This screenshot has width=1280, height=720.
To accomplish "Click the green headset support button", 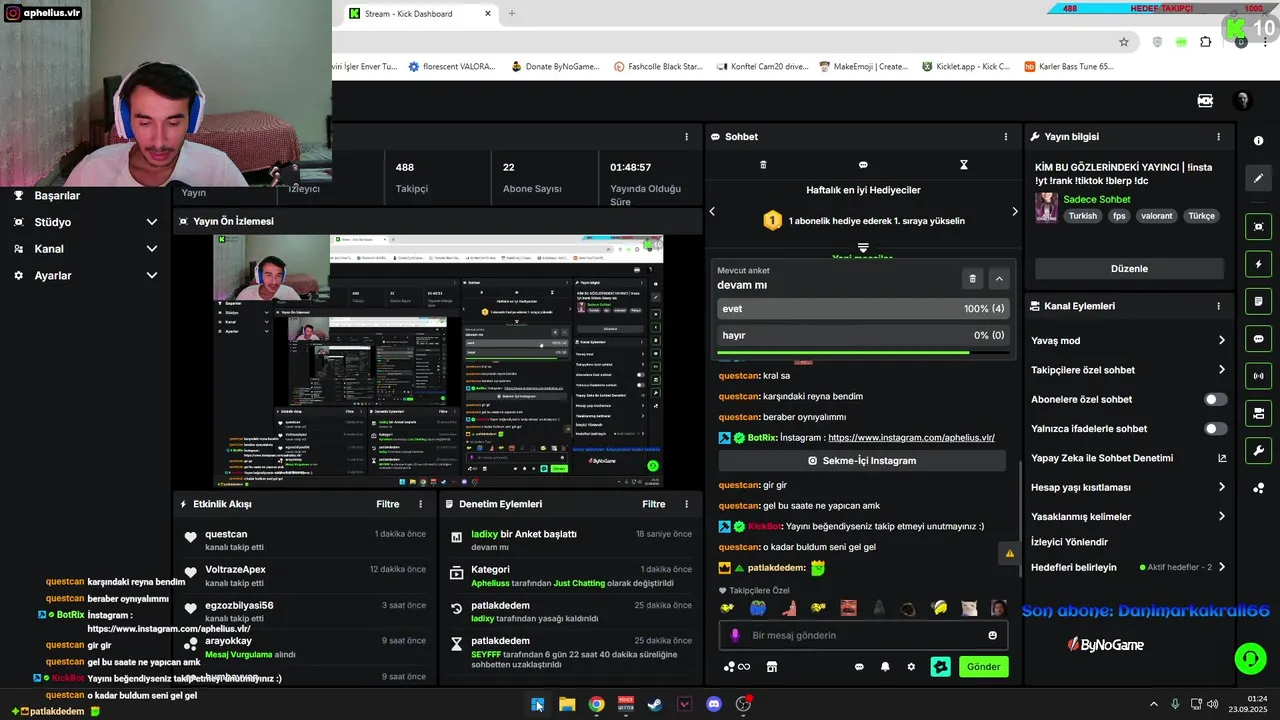I will tap(1250, 658).
